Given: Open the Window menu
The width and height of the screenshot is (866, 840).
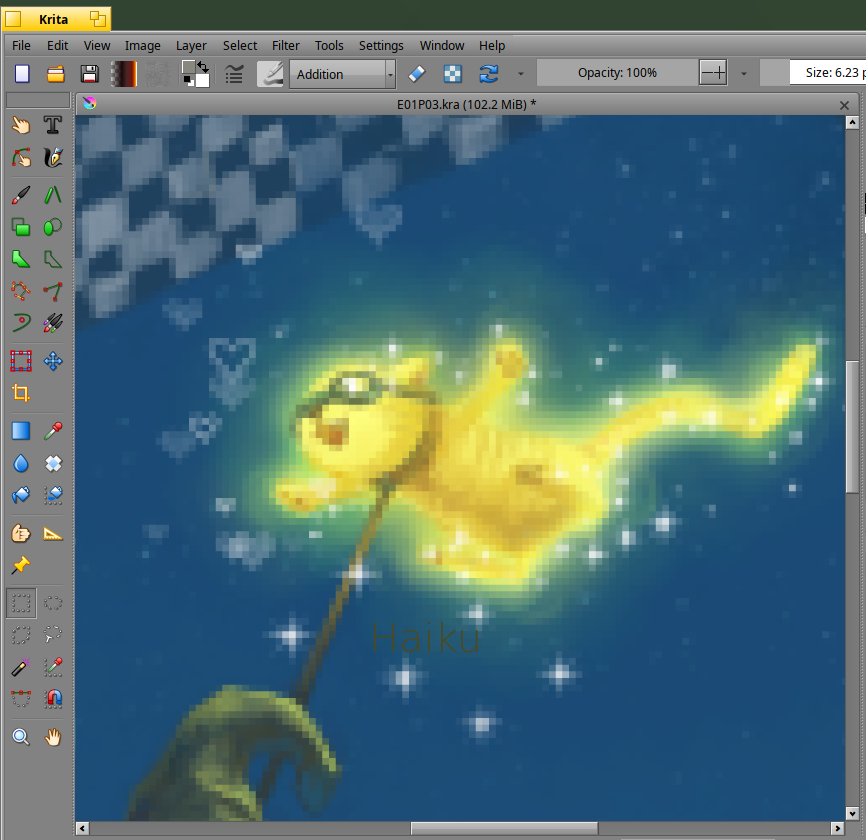Looking at the screenshot, I should (x=442, y=45).
